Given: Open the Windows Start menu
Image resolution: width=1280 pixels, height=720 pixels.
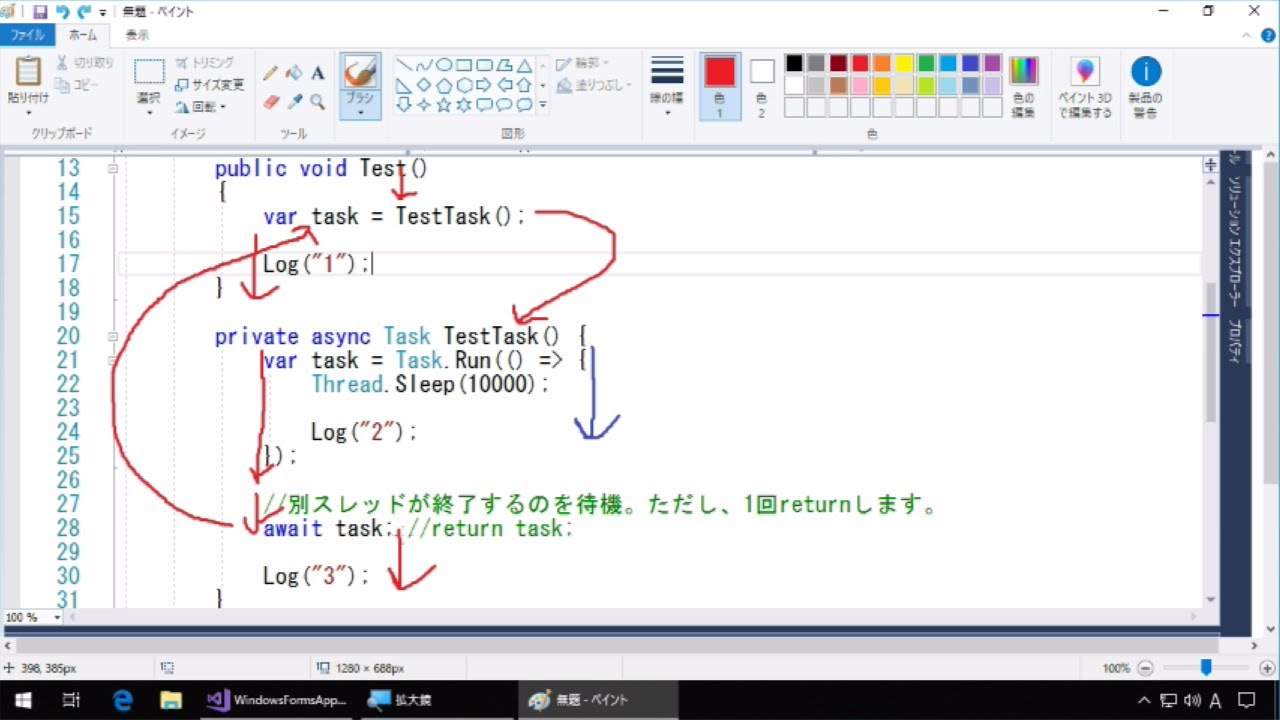Looking at the screenshot, I should click(23, 700).
